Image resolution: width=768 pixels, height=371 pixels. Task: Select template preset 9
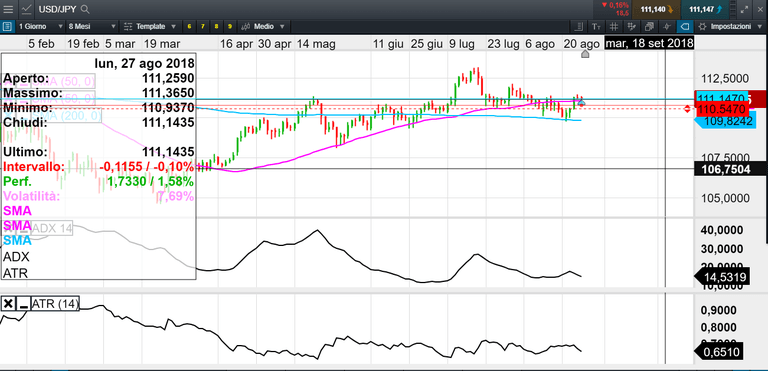229,26
